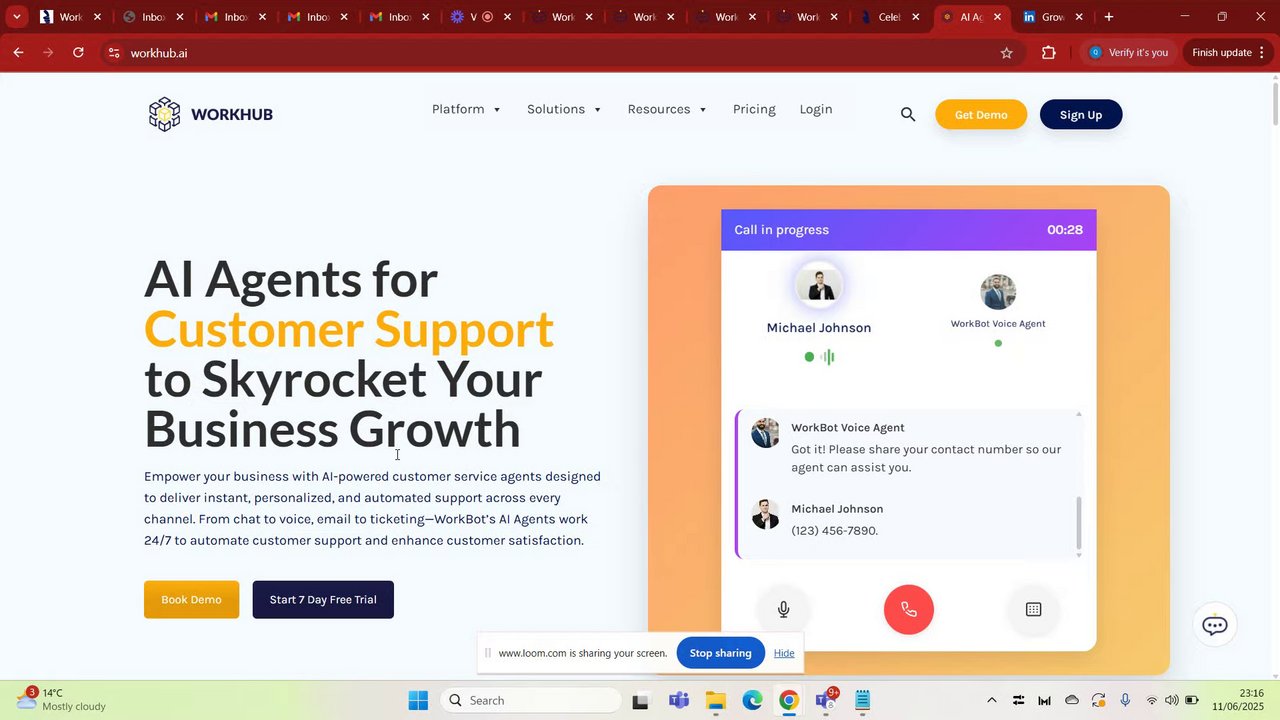Click the Windows taskbar search box
Screen dimensions: 1280x720
click(531, 701)
